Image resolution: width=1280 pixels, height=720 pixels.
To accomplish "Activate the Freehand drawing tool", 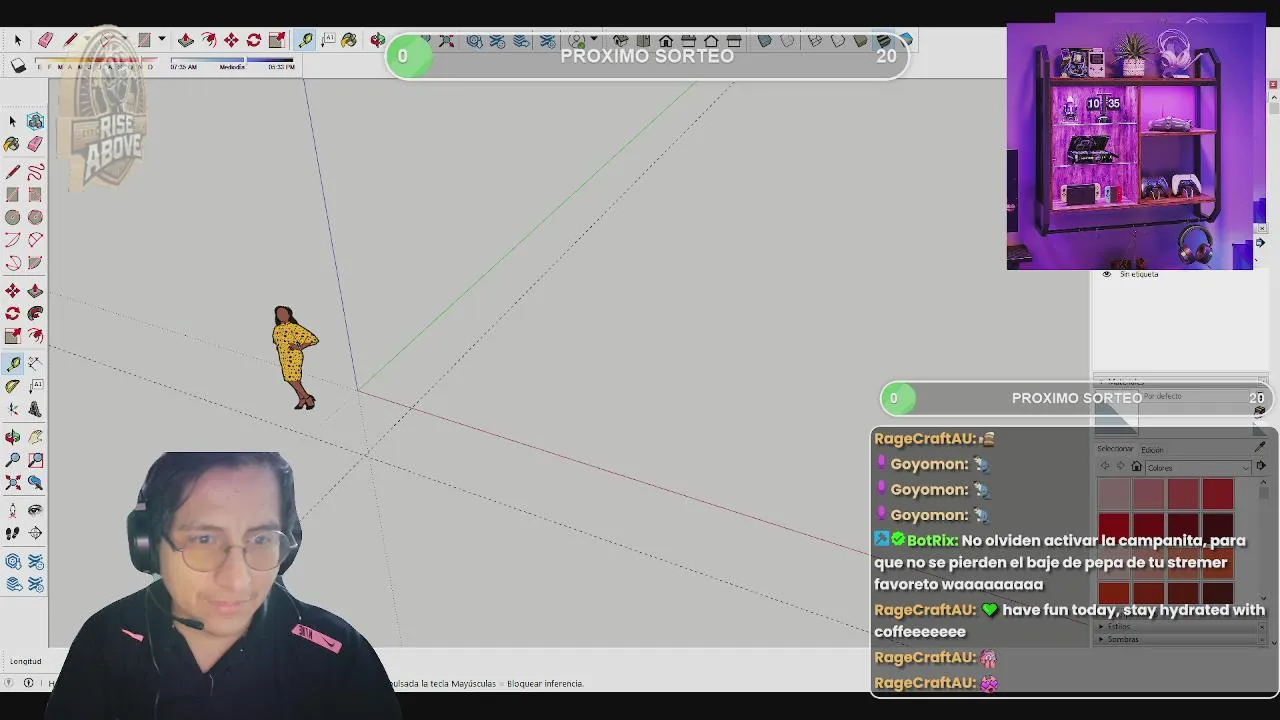I will (35, 172).
